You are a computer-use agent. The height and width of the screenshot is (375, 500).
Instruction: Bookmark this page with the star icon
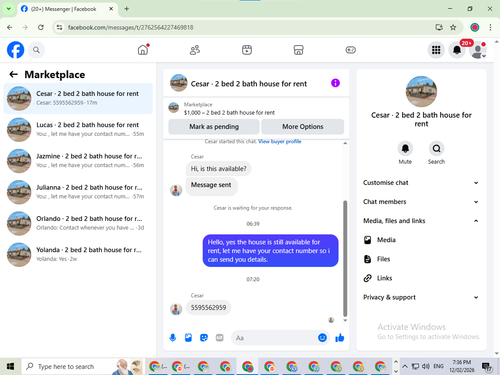click(x=453, y=27)
